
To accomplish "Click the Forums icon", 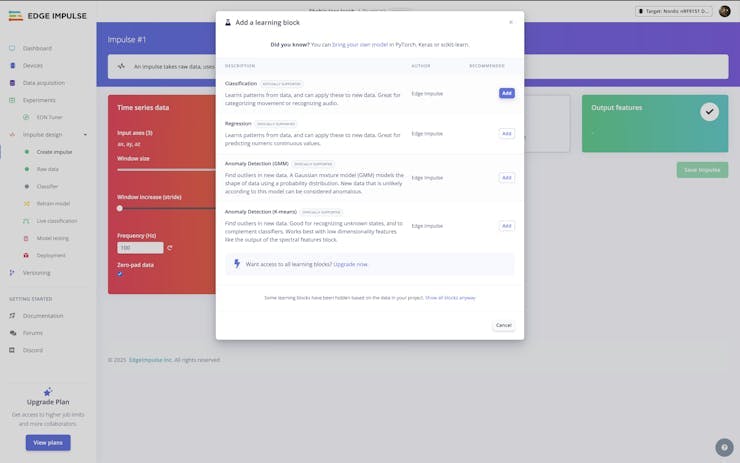I will (12, 333).
